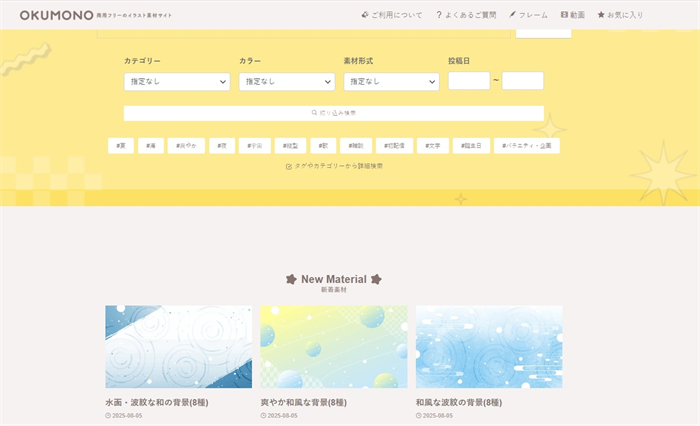The height and width of the screenshot is (426, 700).
Task: Go to the フレーム section
Action: click(528, 15)
